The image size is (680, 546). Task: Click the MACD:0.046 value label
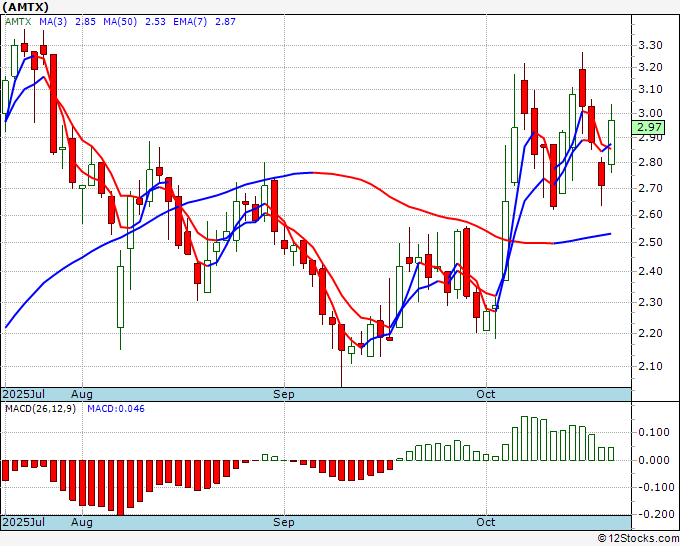point(116,409)
